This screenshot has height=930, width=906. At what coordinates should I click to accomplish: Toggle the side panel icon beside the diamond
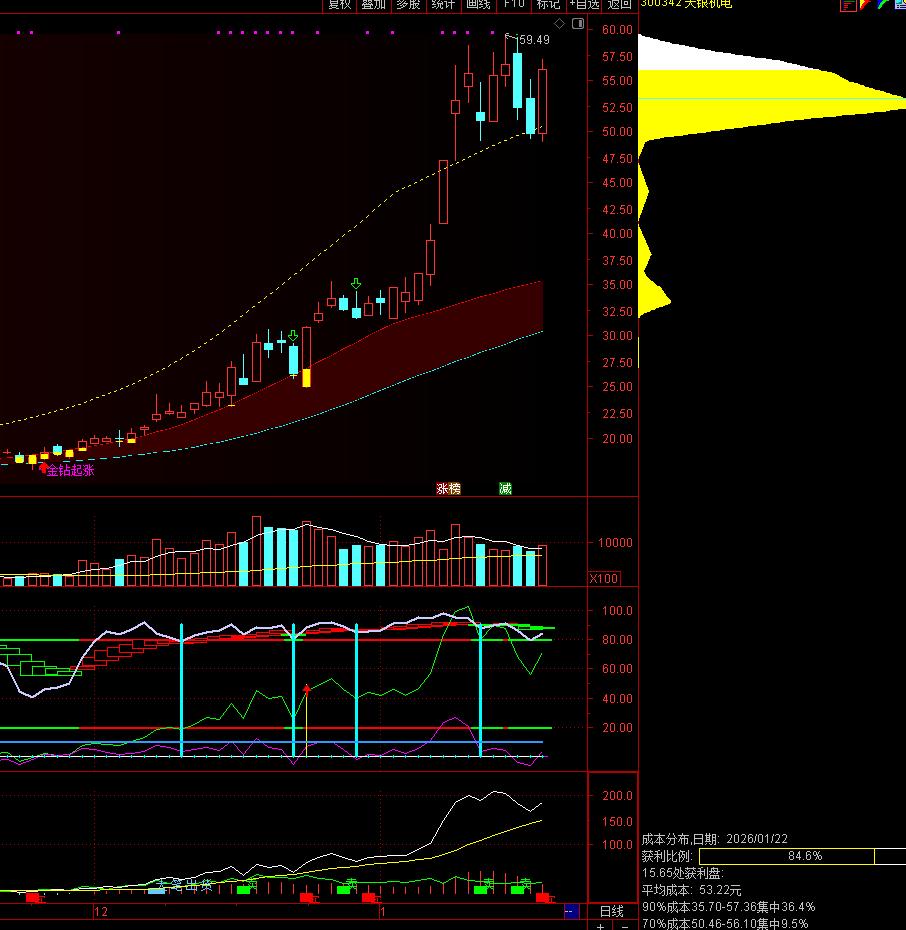pyautogui.click(x=578, y=24)
